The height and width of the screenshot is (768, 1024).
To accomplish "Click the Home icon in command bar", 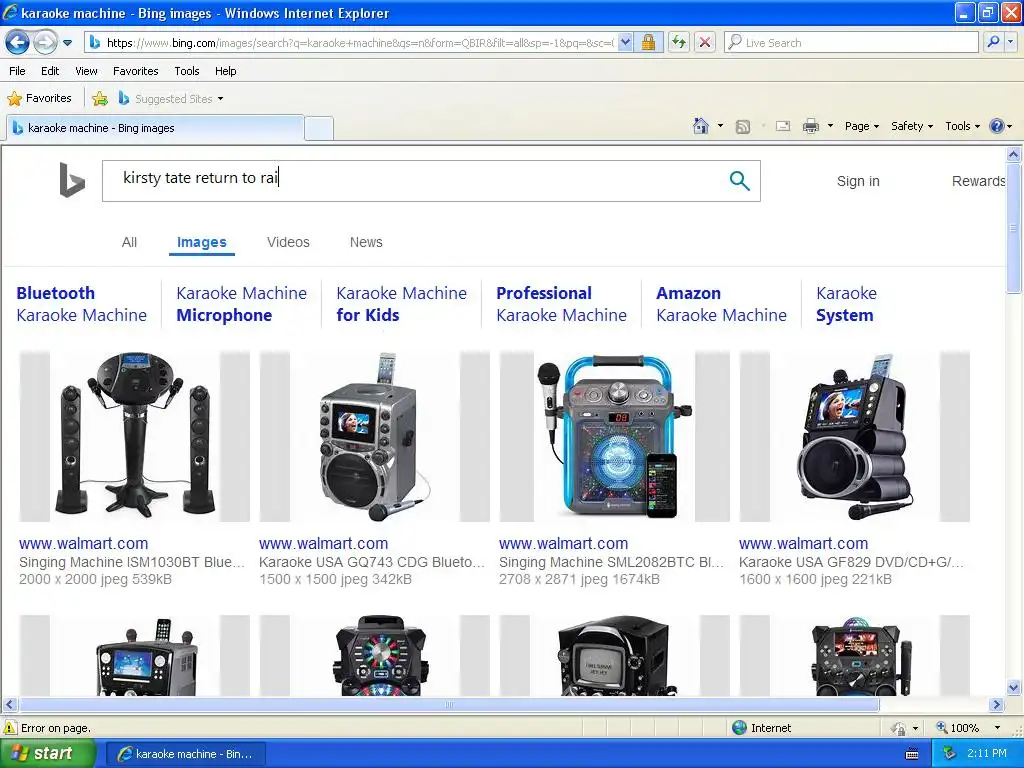I will (x=701, y=126).
